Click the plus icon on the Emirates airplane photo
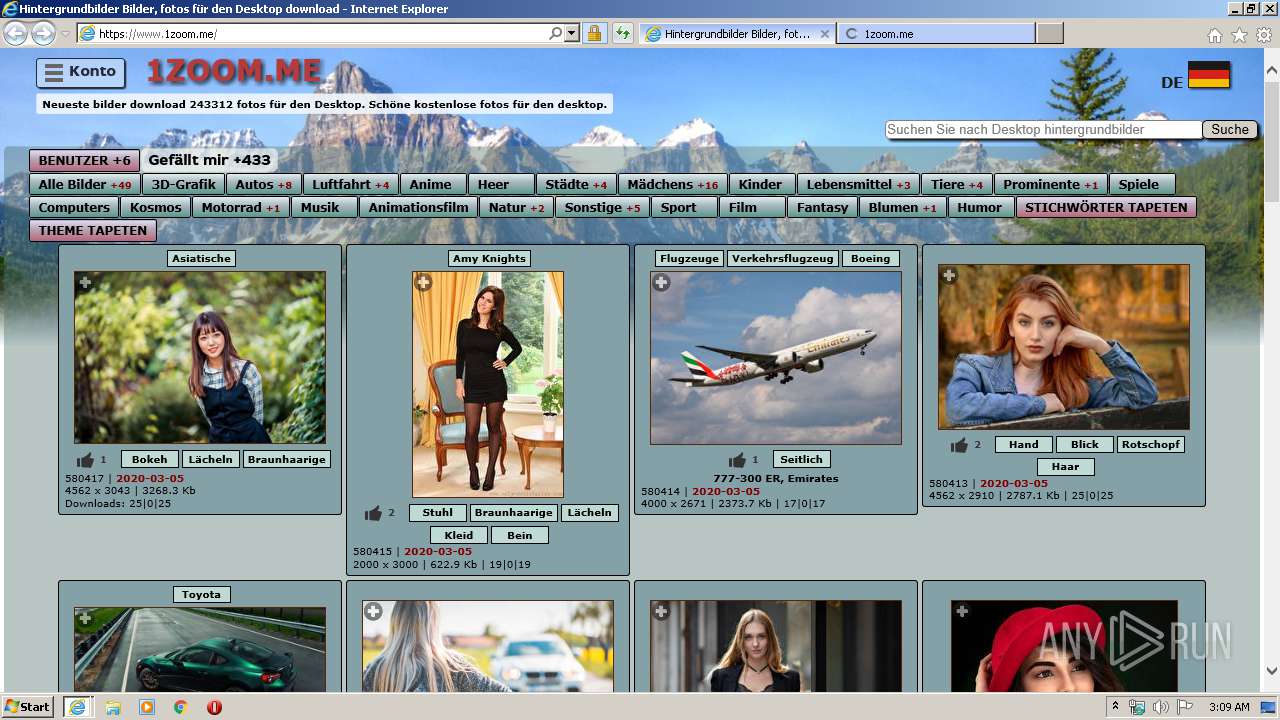 (x=661, y=283)
